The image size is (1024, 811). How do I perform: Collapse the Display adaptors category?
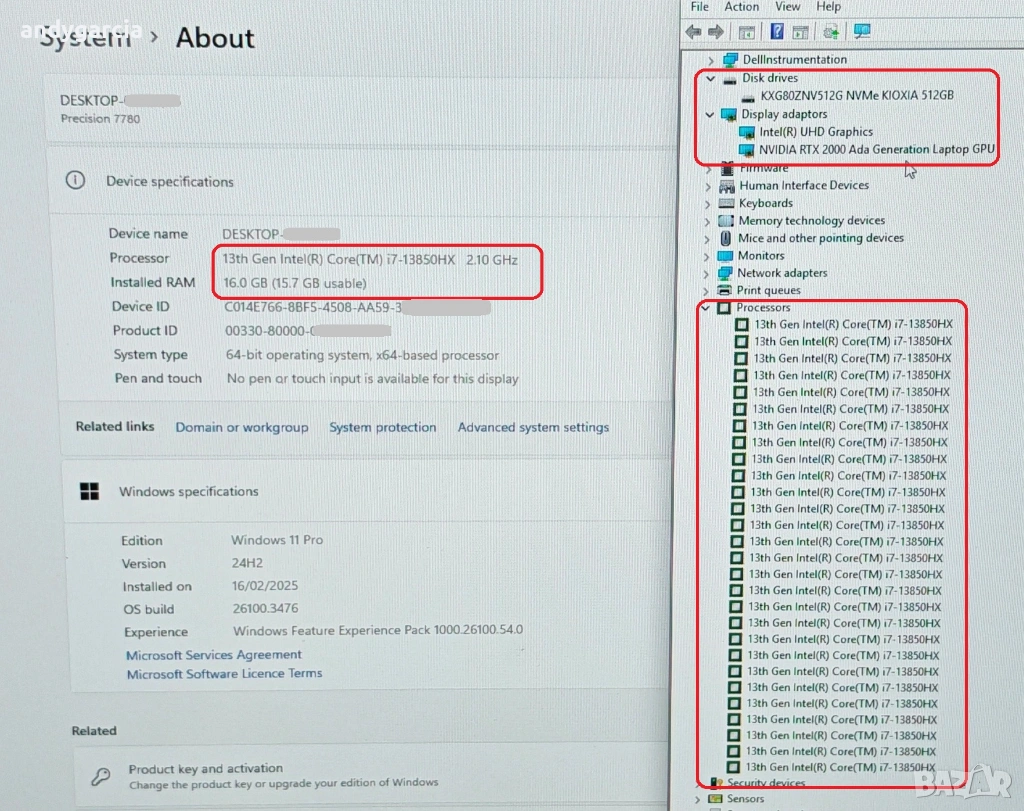coord(710,114)
